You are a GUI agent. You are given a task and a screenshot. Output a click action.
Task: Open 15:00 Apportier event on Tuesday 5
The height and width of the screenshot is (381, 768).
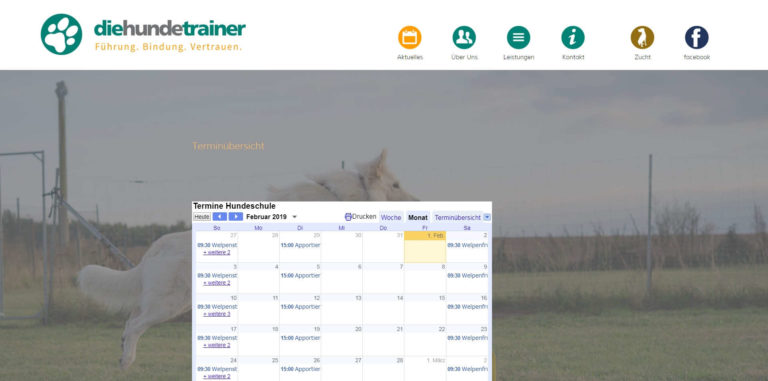300,276
